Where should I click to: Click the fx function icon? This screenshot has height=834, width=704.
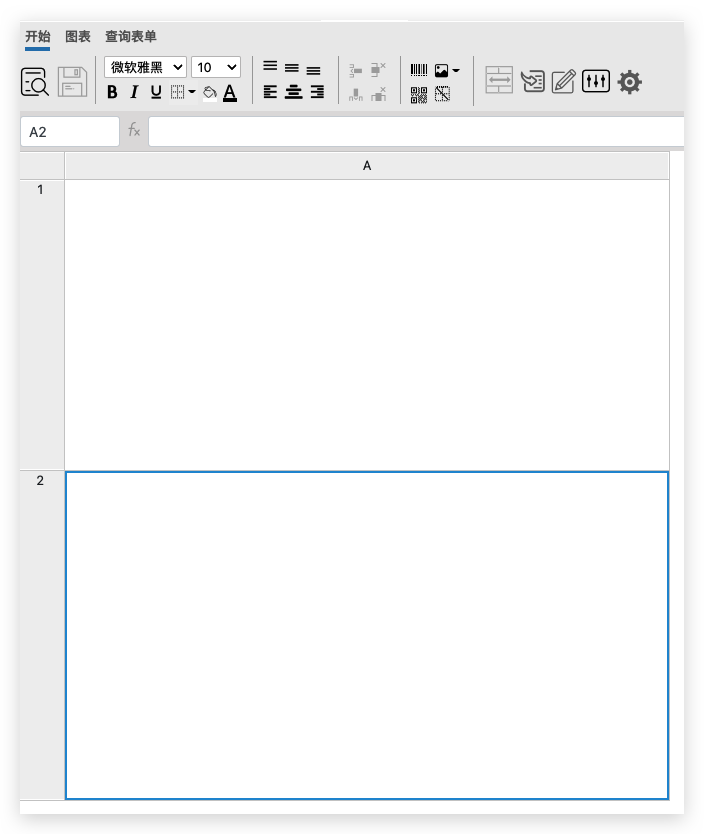(134, 130)
